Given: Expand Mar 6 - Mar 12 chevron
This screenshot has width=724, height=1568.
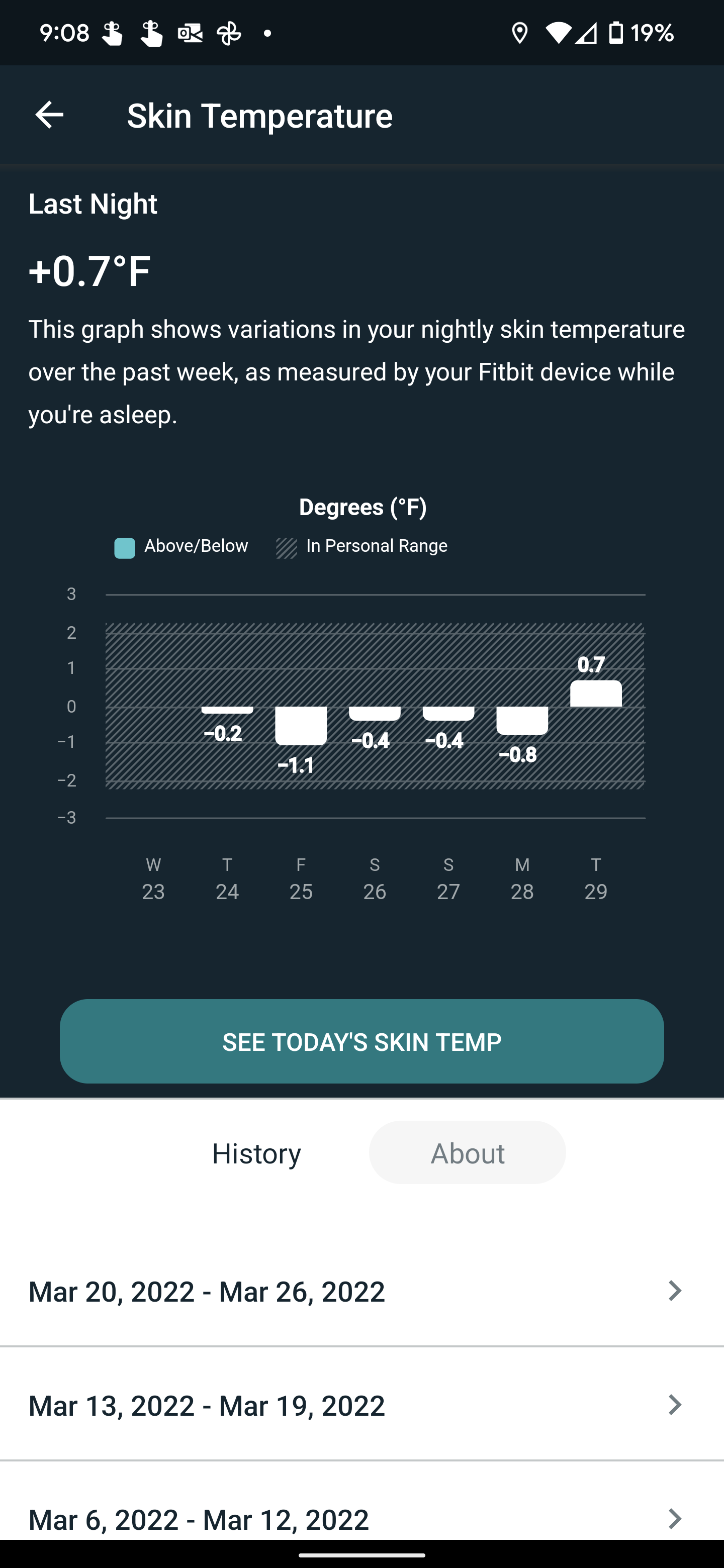Looking at the screenshot, I should pos(674,1518).
